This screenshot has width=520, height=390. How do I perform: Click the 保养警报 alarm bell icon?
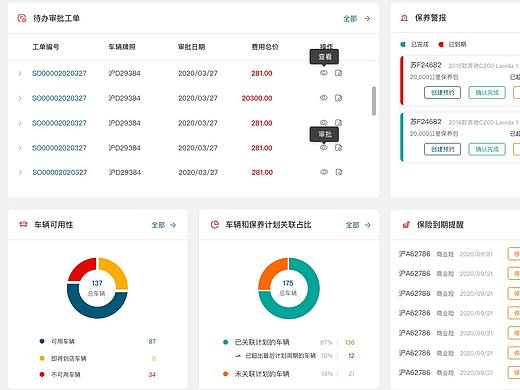point(404,18)
